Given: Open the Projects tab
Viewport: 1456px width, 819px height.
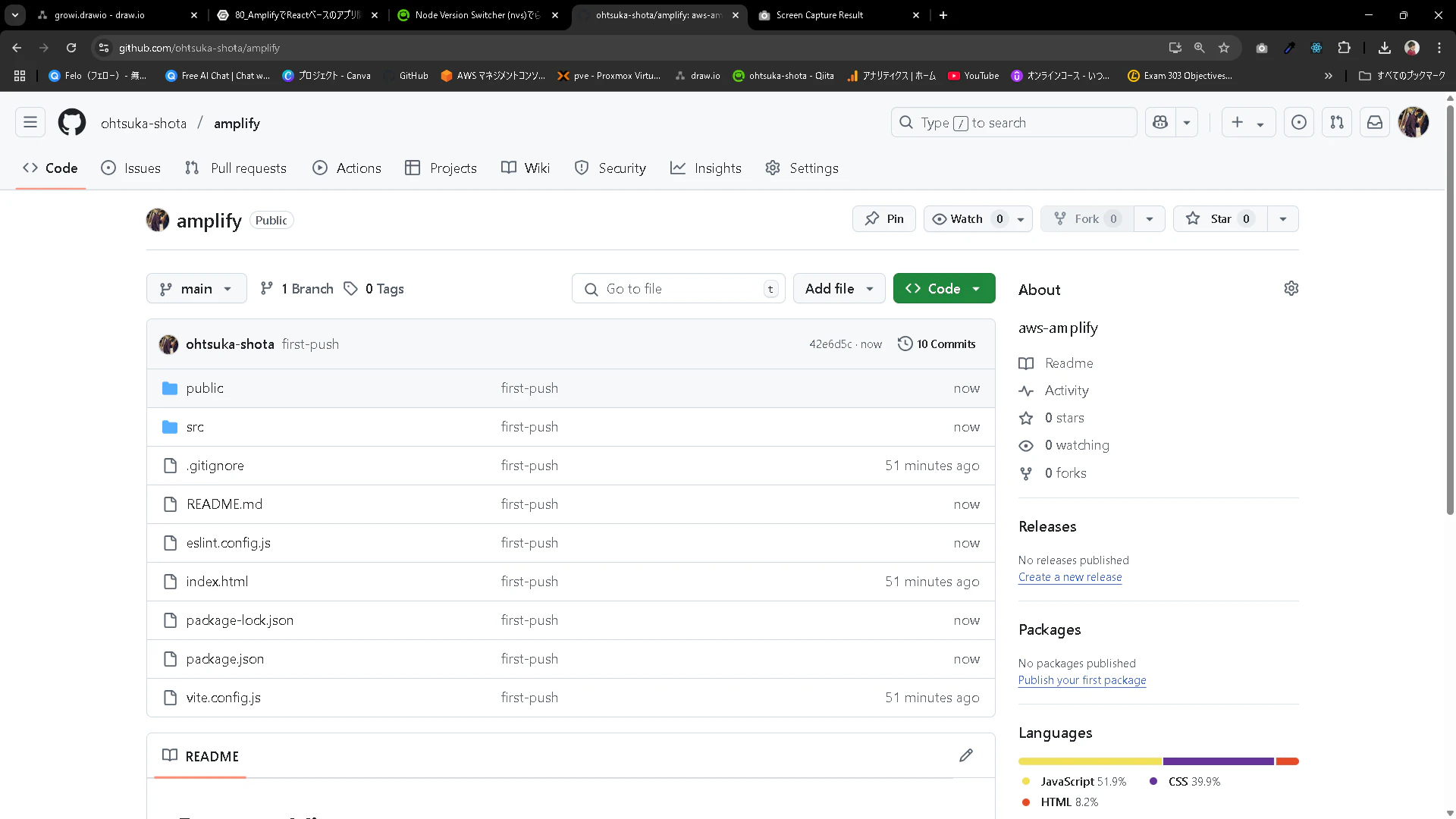Looking at the screenshot, I should click(441, 168).
